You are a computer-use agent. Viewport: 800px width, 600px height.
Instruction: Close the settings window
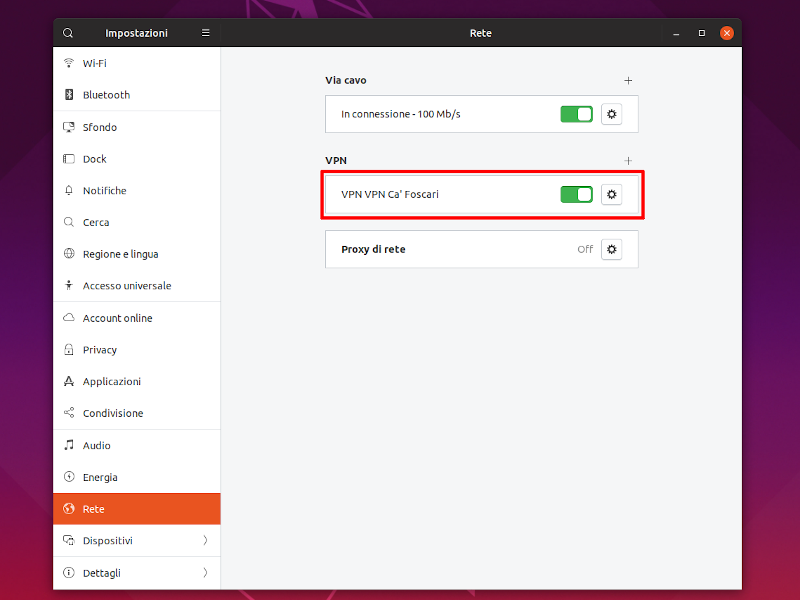tap(727, 33)
